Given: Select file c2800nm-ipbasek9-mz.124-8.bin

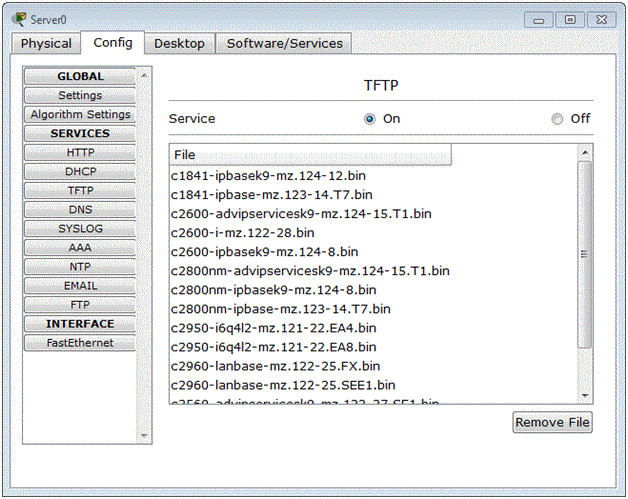Looking at the screenshot, I should [274, 290].
